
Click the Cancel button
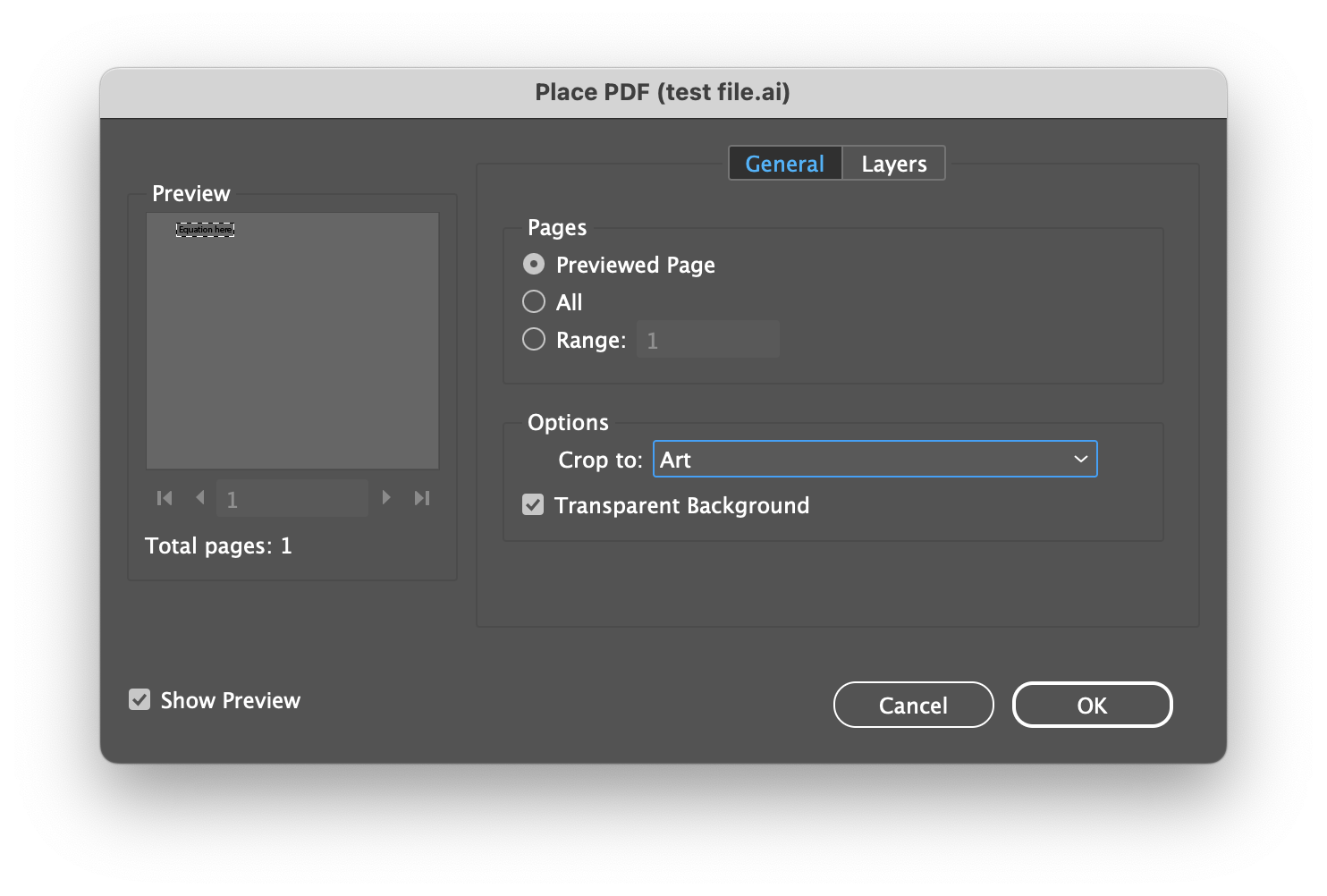tap(913, 705)
